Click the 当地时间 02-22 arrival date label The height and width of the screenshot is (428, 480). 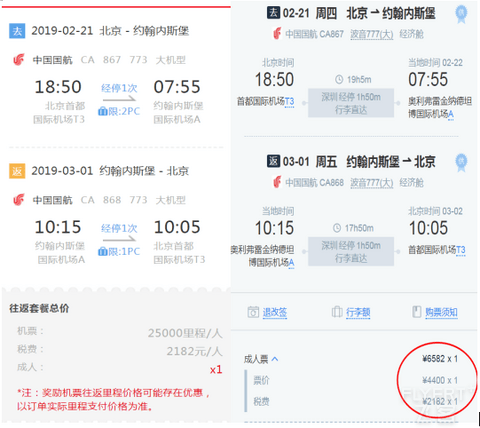pyautogui.click(x=435, y=63)
